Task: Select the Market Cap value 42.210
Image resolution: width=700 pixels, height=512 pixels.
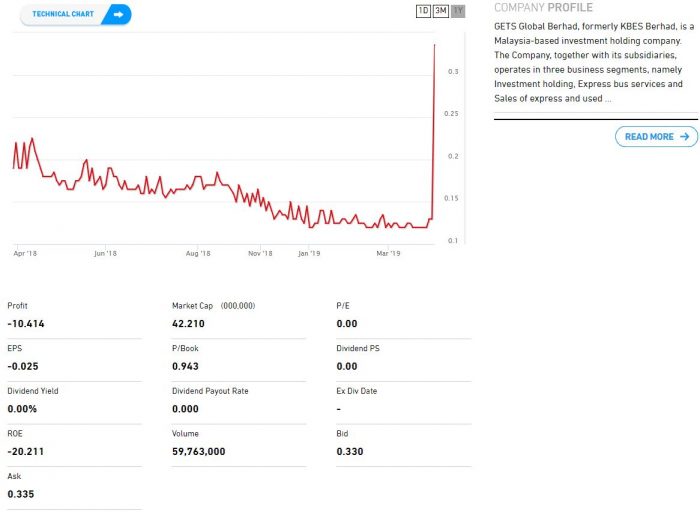Action: 190,324
